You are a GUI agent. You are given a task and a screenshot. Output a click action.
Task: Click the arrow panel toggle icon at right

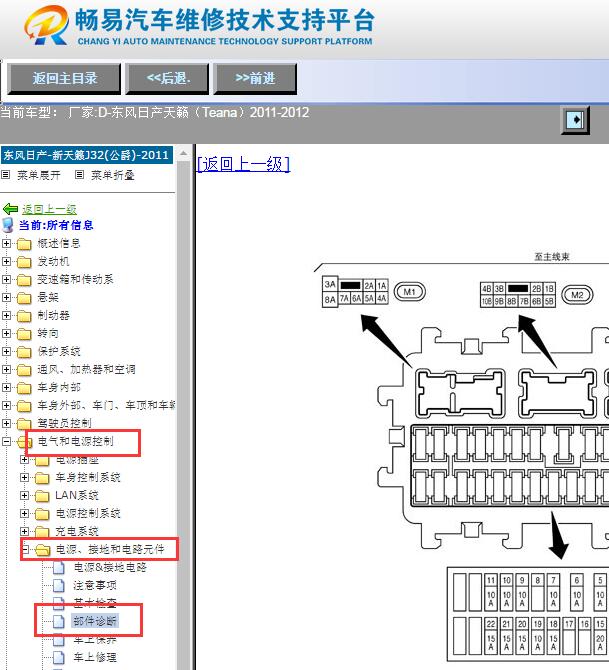(575, 120)
